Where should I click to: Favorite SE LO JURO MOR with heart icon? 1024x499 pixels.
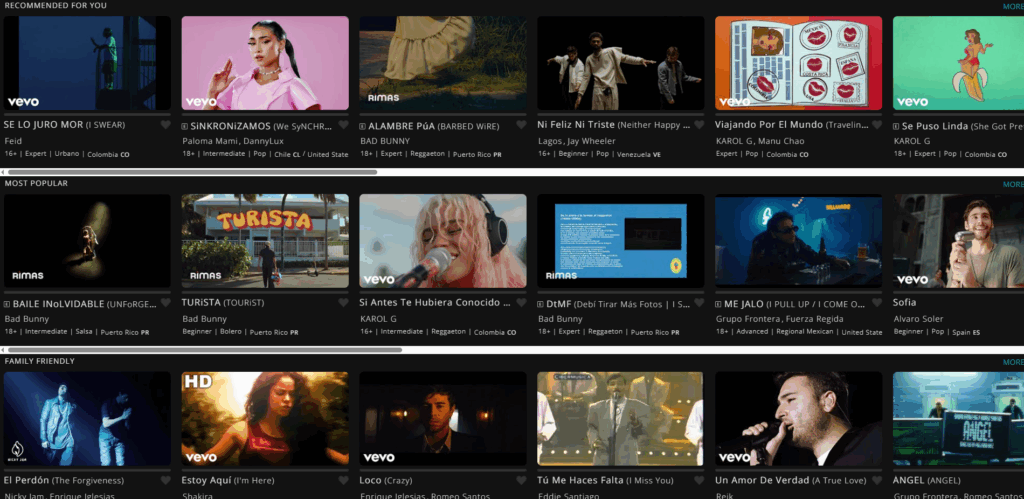click(x=166, y=125)
